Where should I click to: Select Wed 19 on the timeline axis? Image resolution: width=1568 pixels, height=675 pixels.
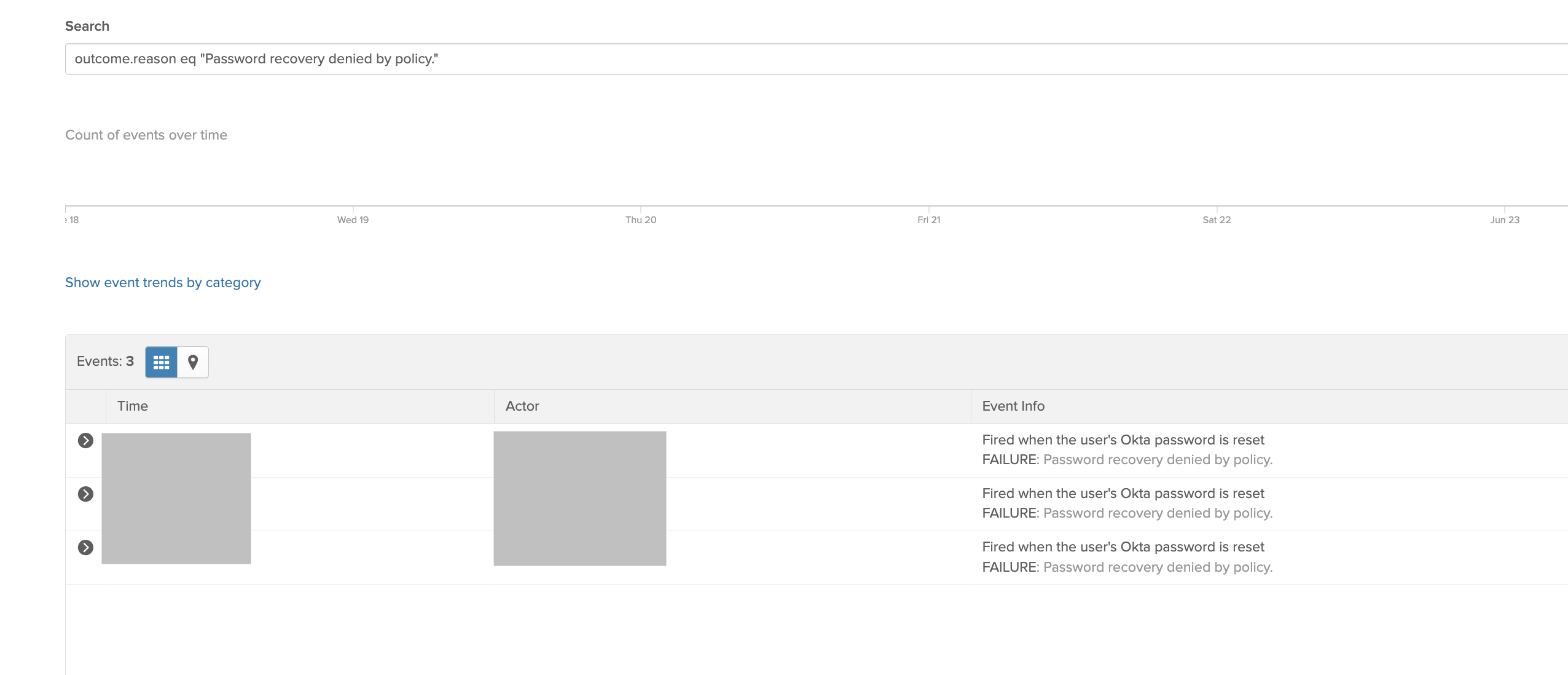point(353,220)
